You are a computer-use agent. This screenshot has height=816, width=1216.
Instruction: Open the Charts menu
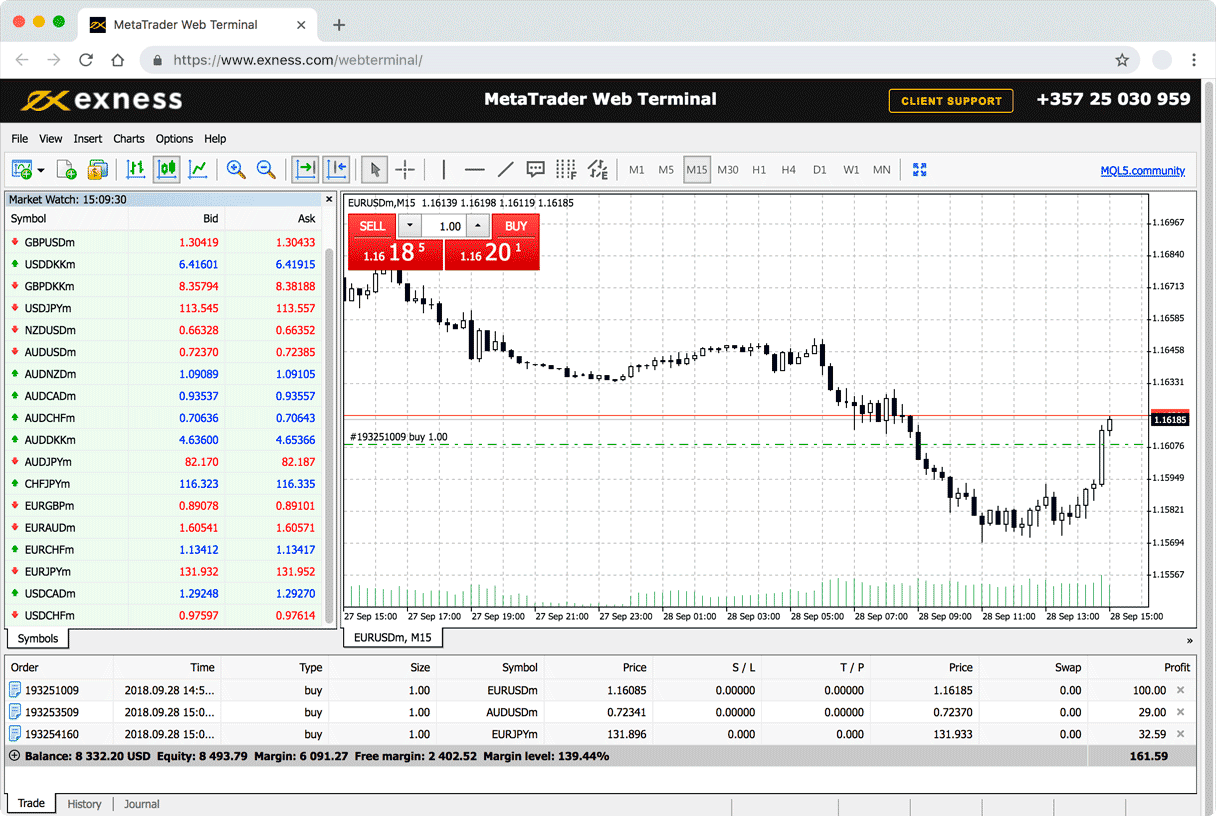tap(129, 138)
